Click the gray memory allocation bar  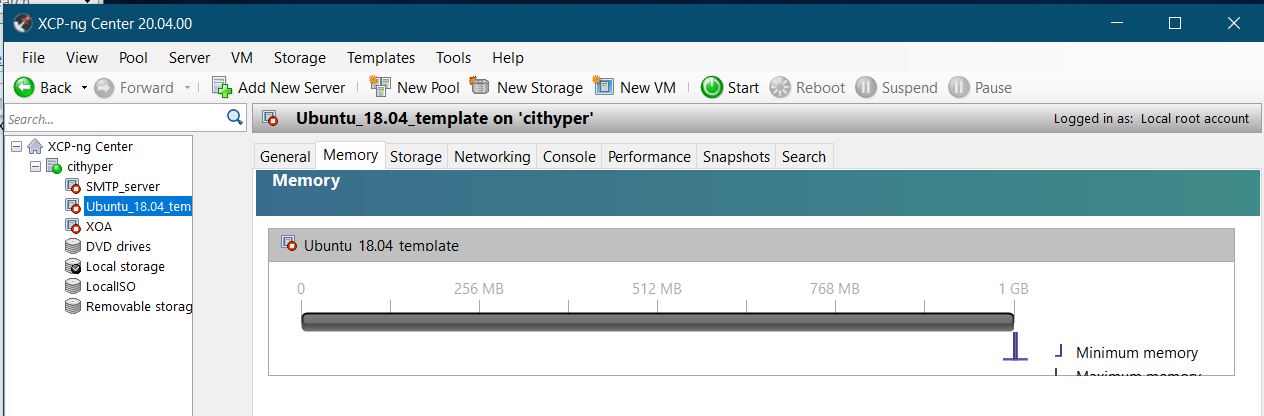point(658,321)
